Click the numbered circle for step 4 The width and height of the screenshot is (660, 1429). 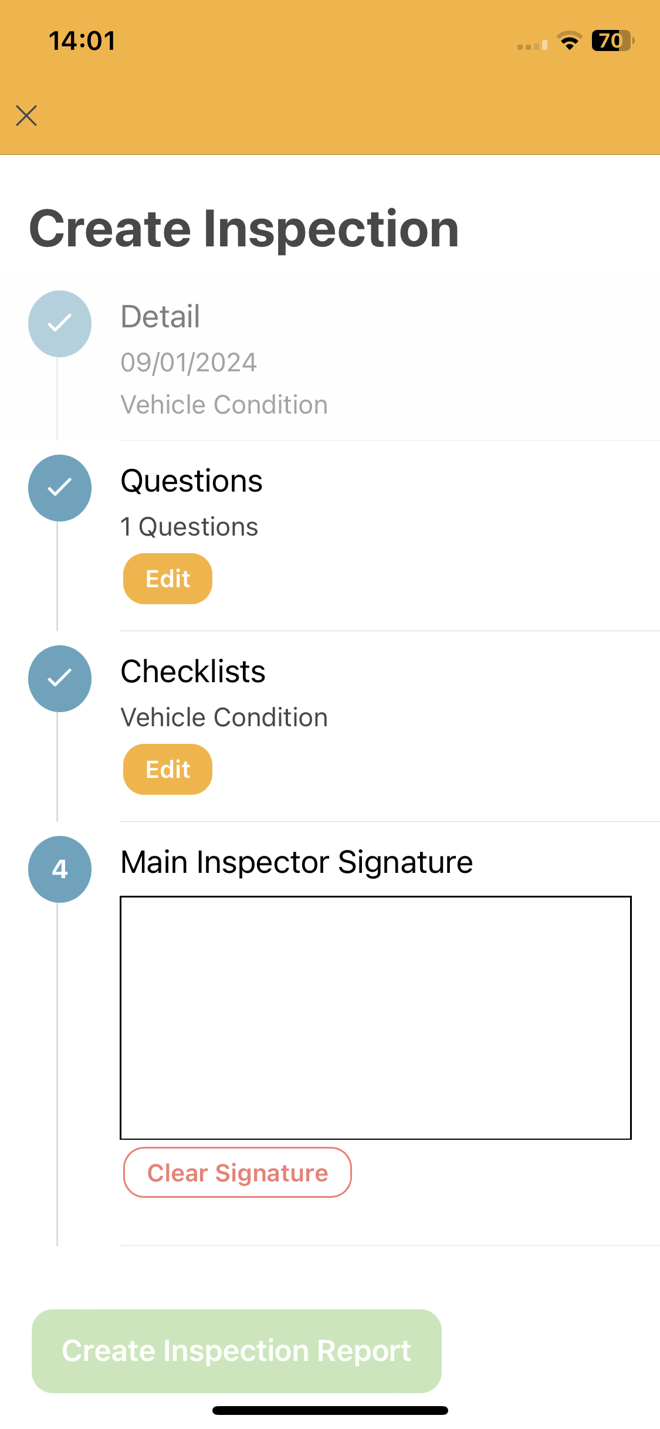point(59,870)
